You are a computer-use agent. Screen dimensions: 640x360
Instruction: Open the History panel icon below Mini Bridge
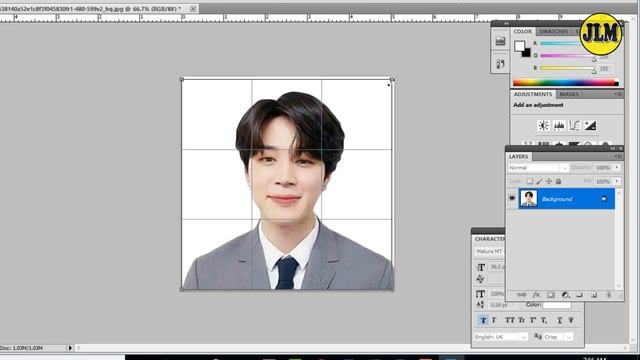click(500, 64)
